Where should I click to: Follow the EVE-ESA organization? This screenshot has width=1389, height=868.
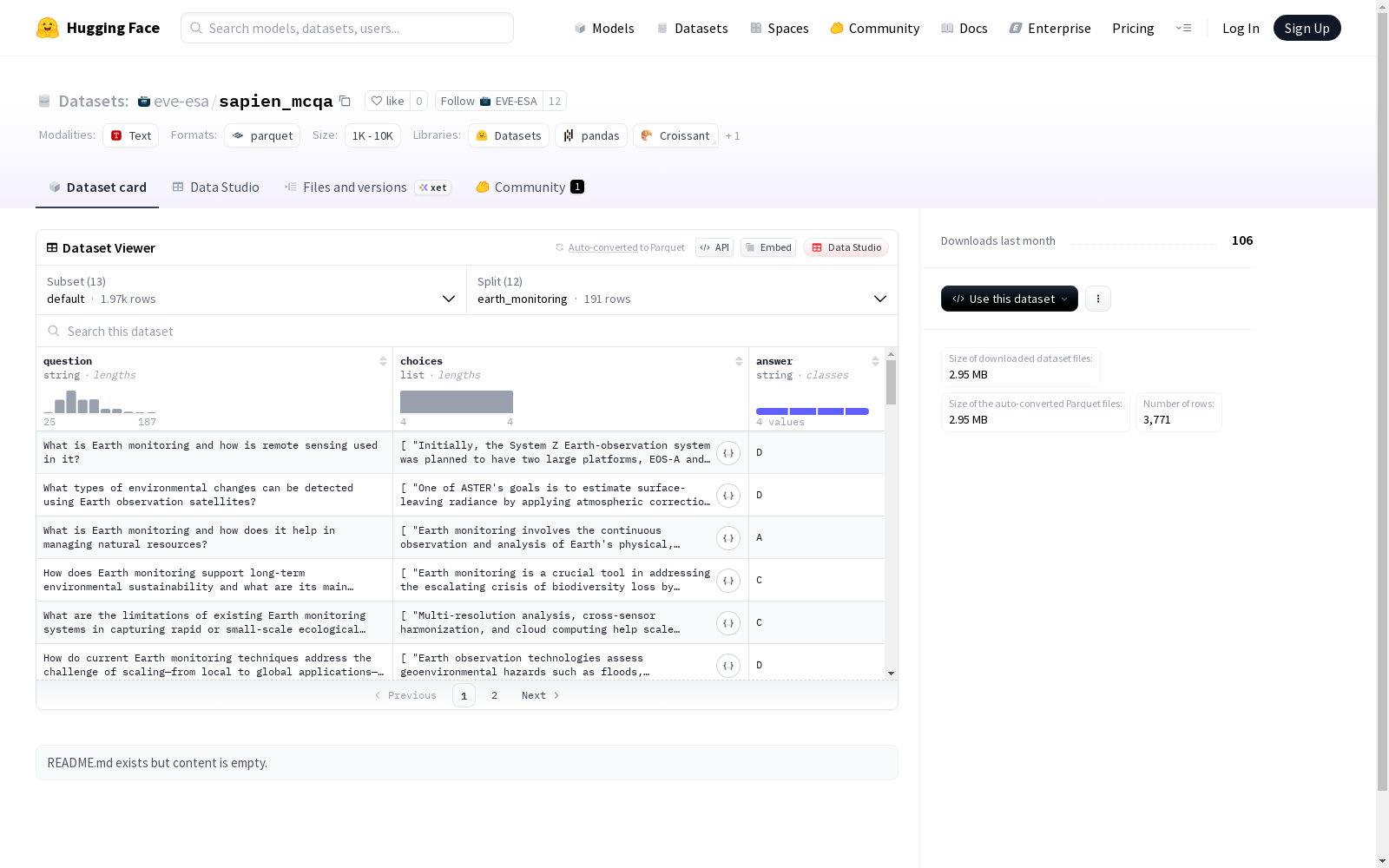pyautogui.click(x=489, y=101)
